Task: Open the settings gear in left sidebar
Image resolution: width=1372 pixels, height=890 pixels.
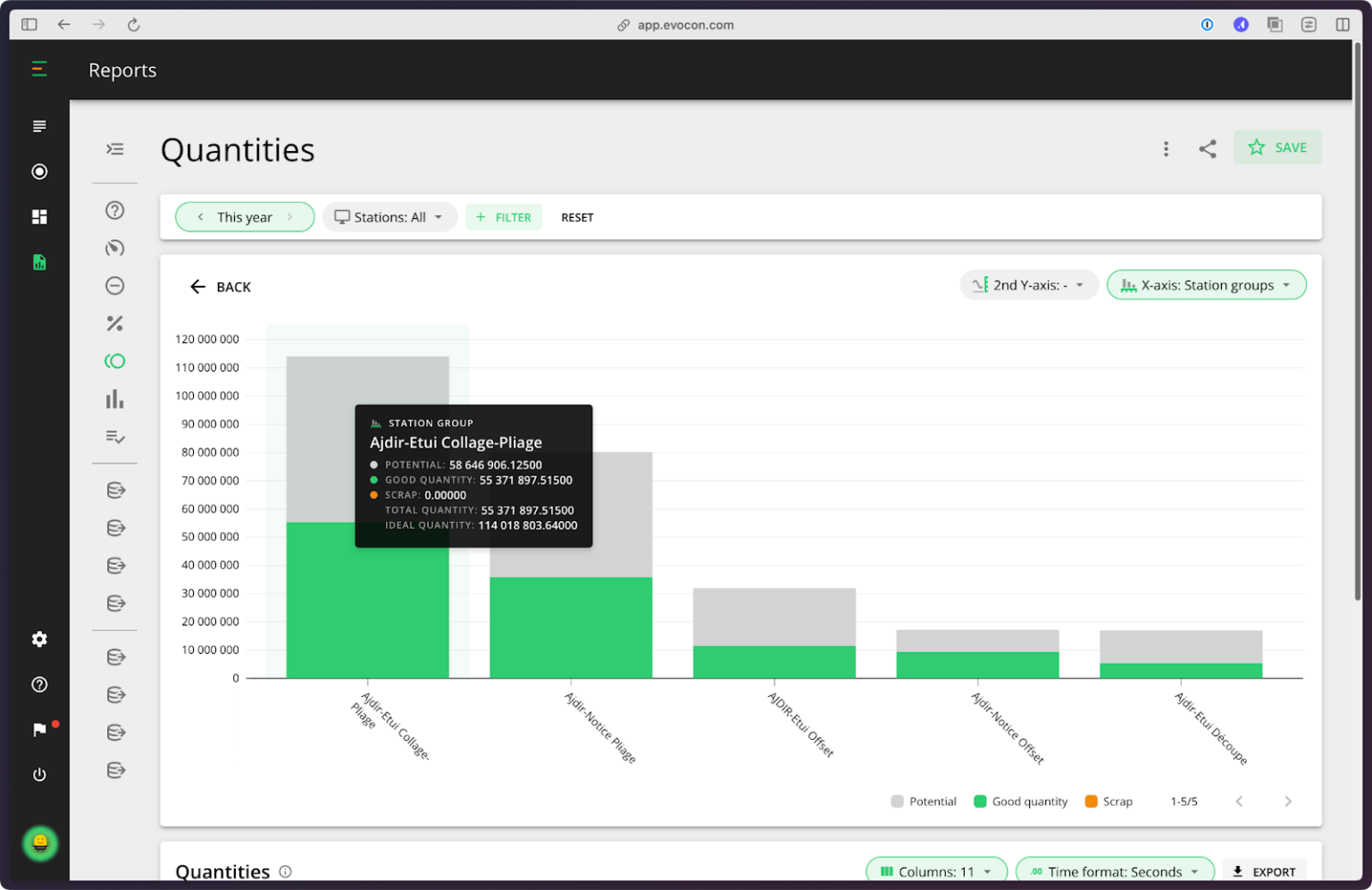Action: [39, 639]
